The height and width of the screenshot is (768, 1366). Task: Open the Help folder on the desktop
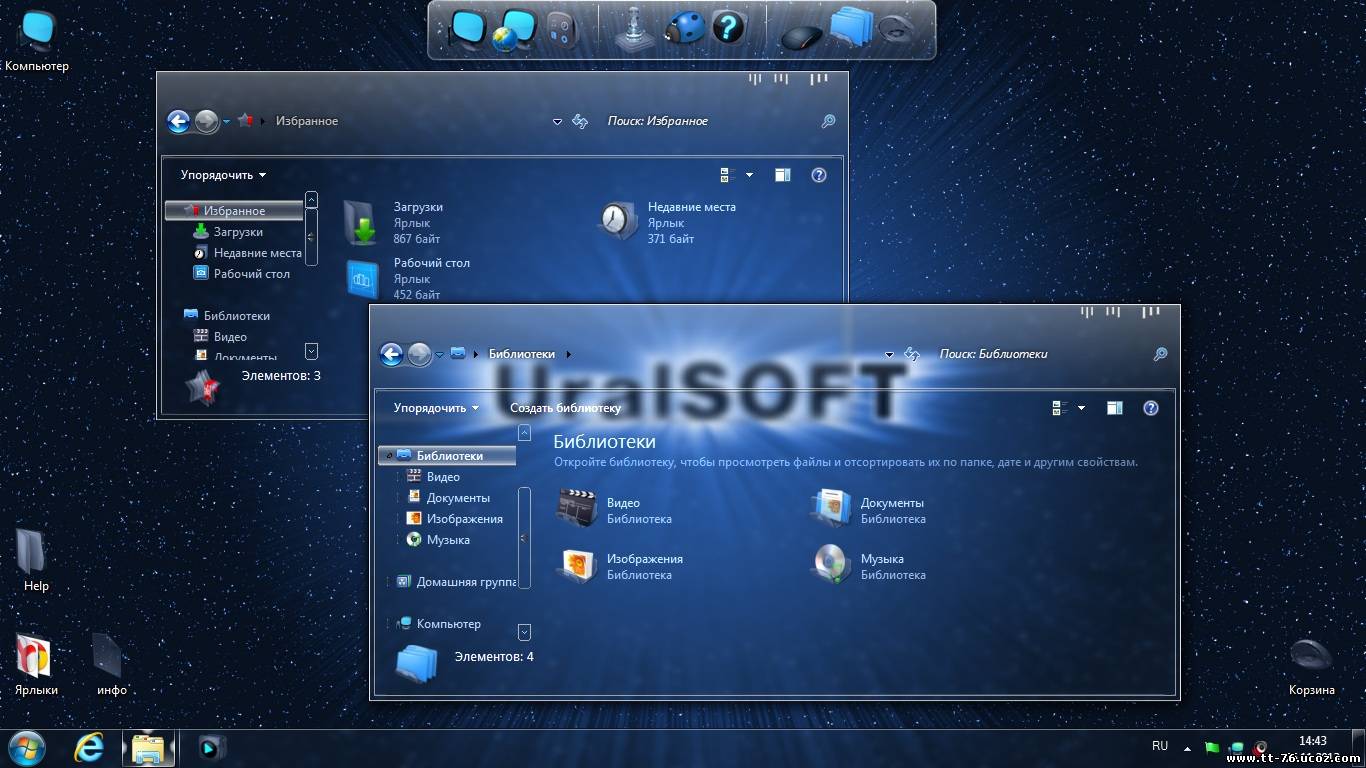[35, 559]
